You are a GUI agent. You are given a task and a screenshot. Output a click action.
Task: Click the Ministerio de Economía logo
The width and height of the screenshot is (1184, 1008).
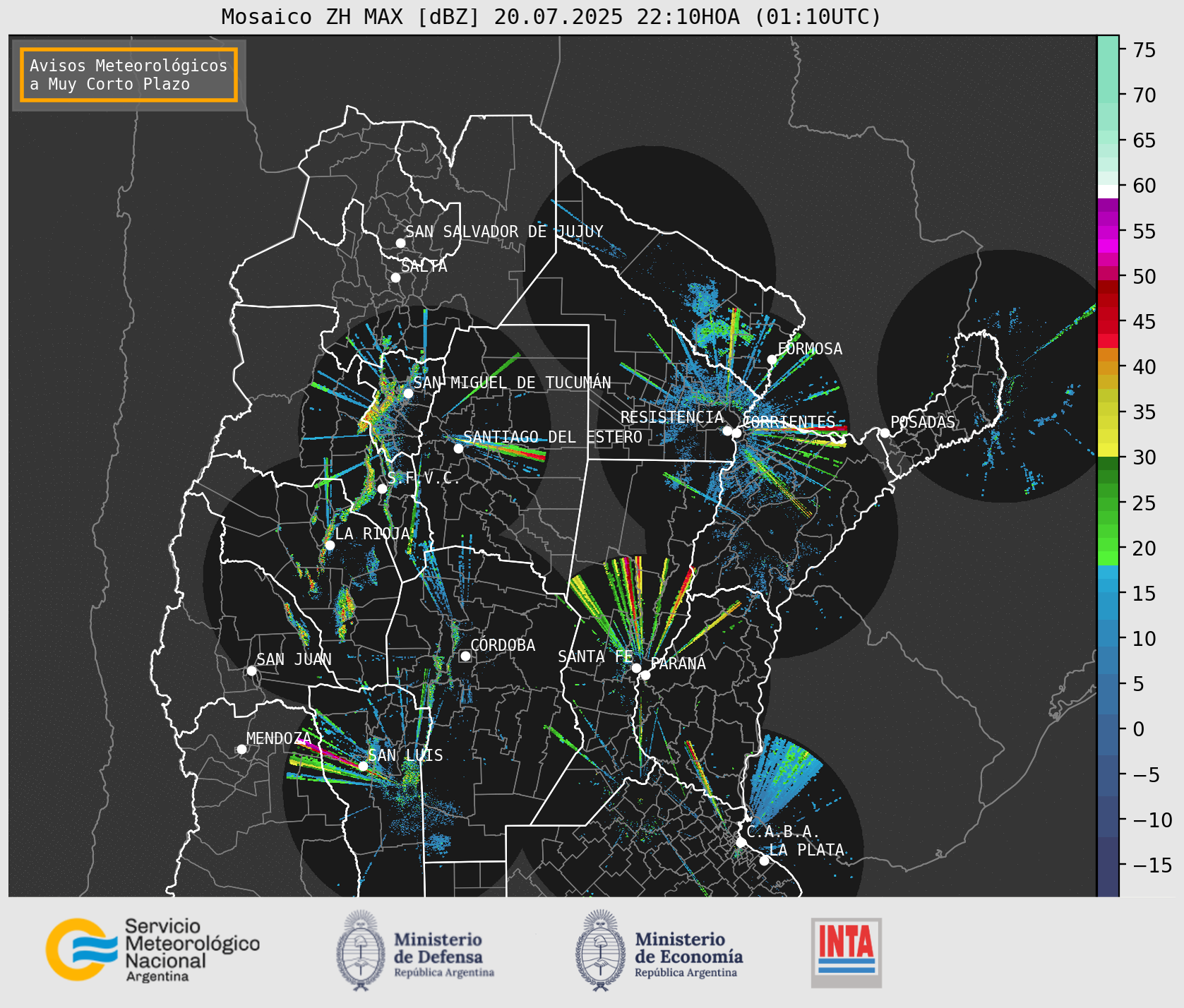pos(659,950)
